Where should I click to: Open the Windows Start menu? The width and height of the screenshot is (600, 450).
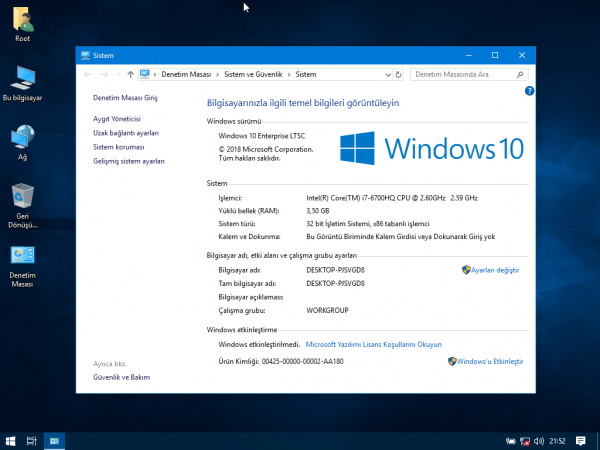(10, 440)
